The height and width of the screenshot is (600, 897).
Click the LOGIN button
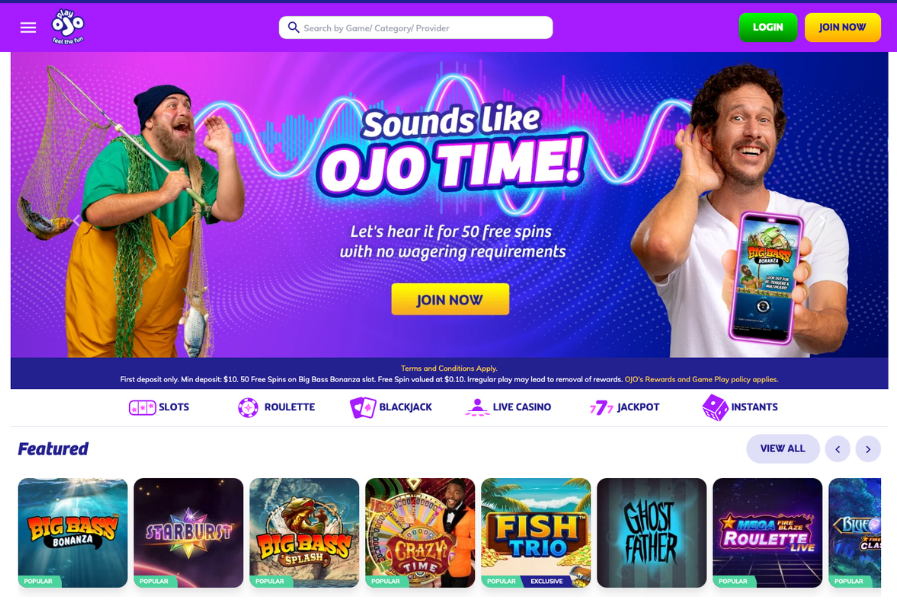point(768,27)
